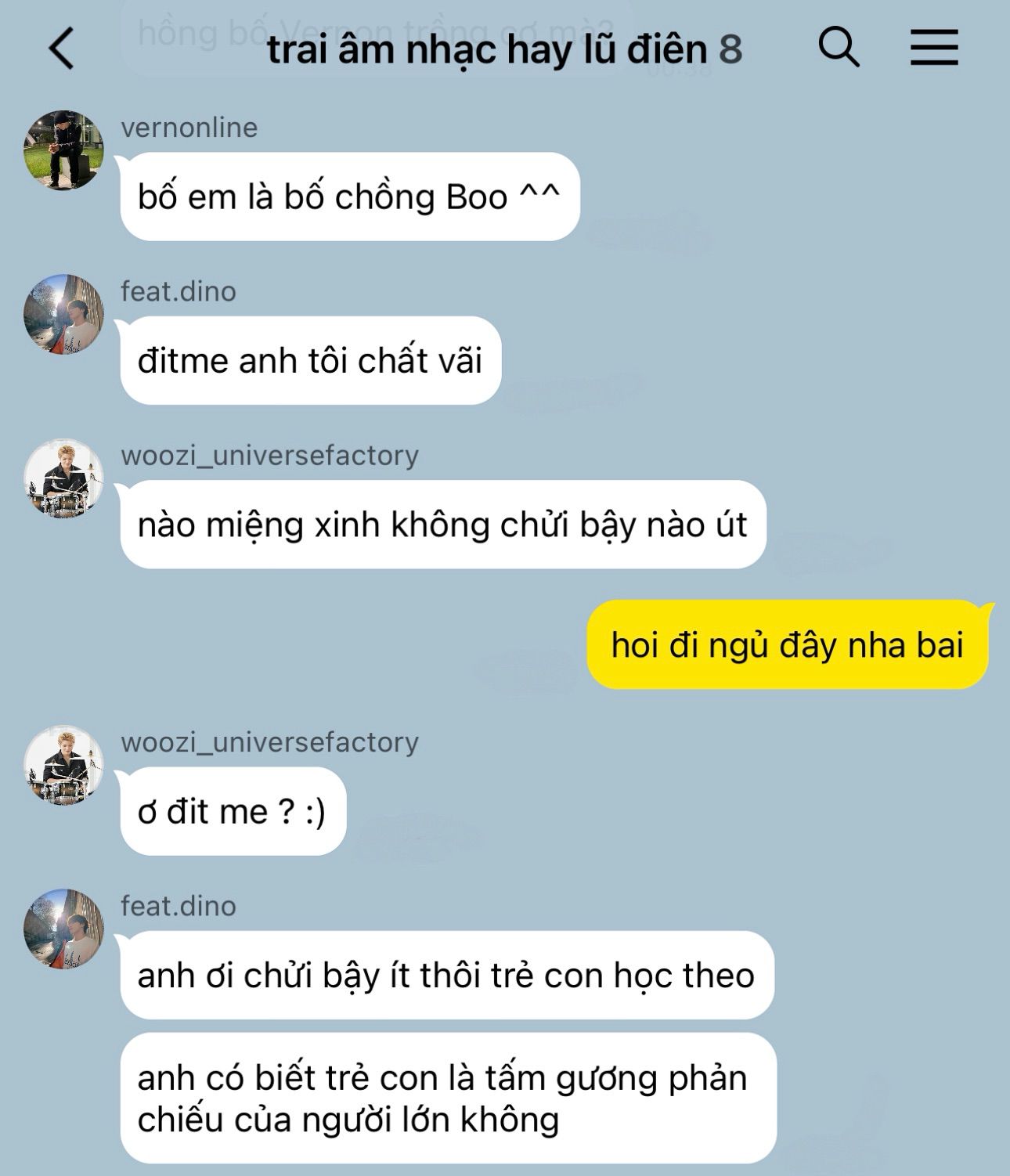The height and width of the screenshot is (1176, 1010).
Task: Open woozi_universefactory avatar near 'nào miệng xinh' message
Action: (63, 478)
